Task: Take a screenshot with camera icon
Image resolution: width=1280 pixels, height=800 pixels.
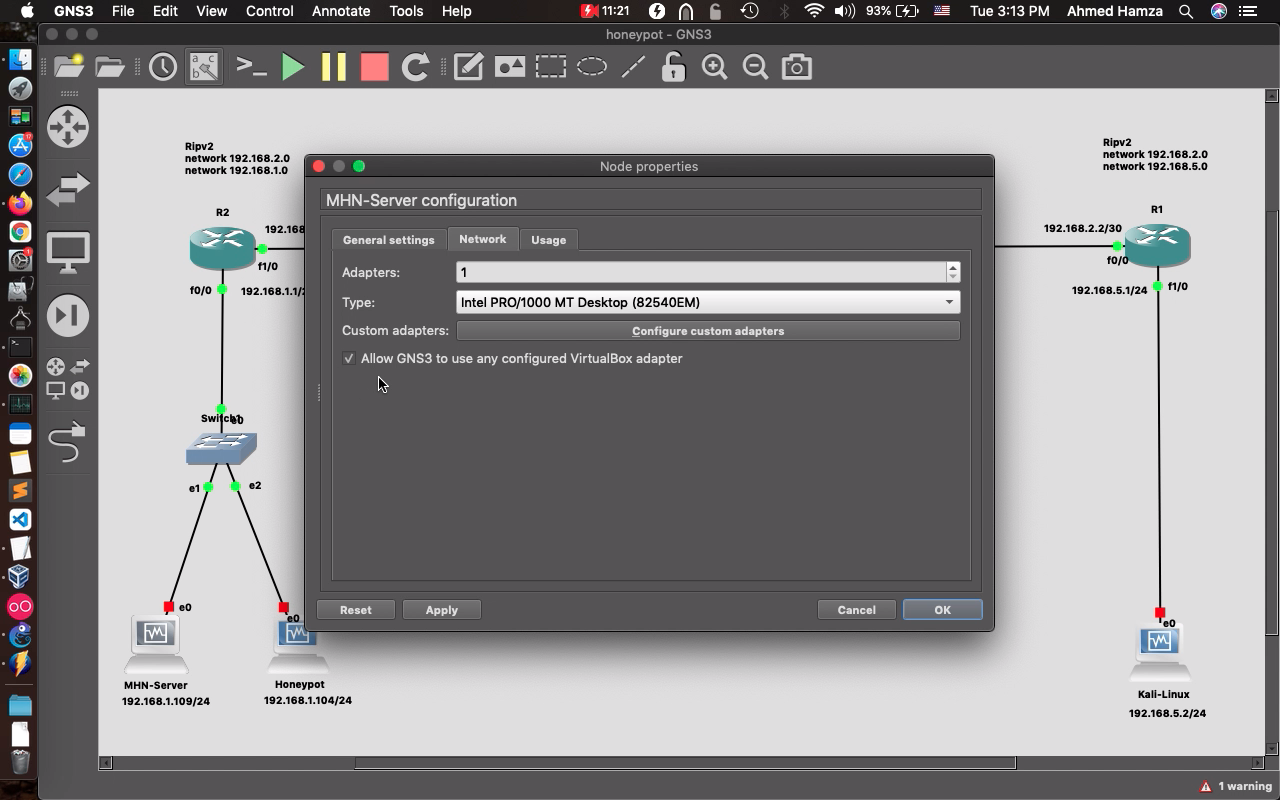Action: pos(796,67)
